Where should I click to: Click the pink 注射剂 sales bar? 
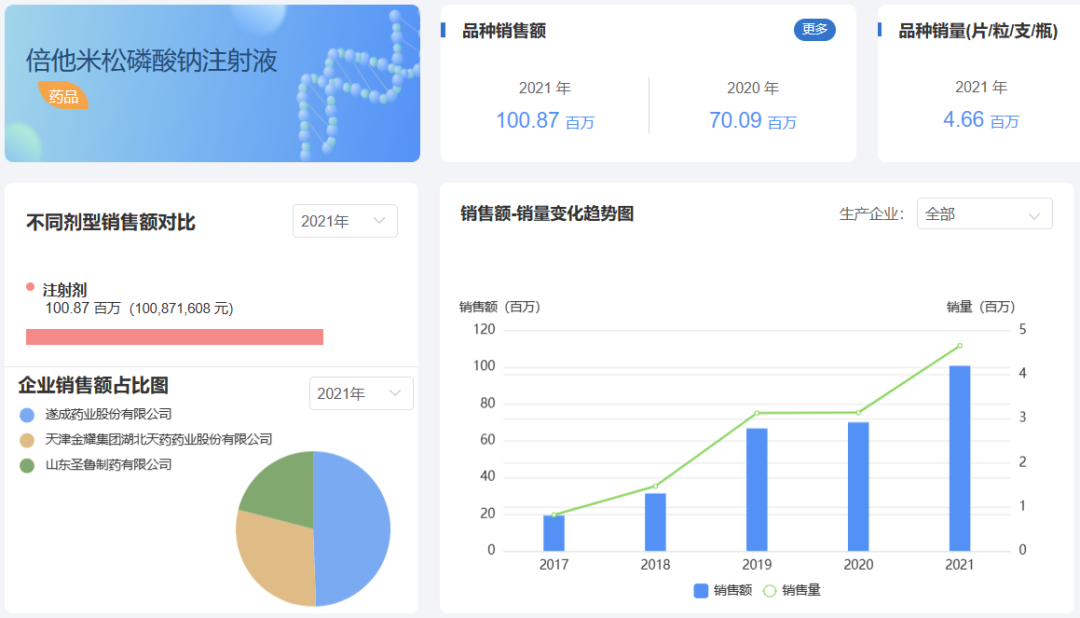pos(174,337)
